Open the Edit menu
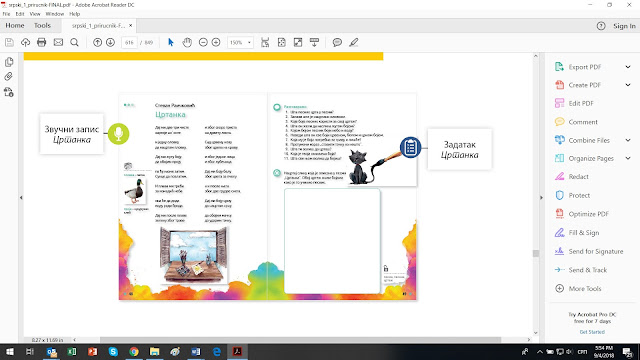 tap(20, 14)
